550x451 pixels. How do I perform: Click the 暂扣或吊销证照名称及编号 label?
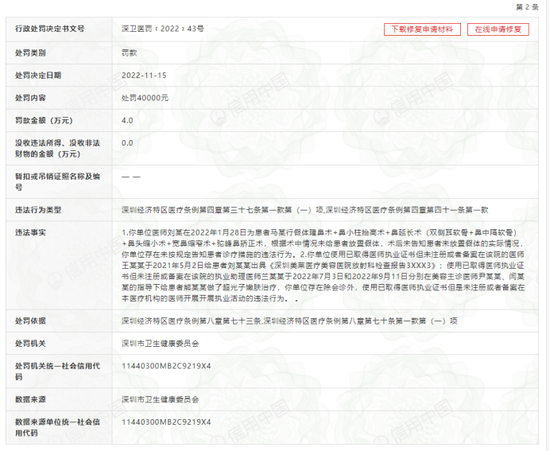58,182
